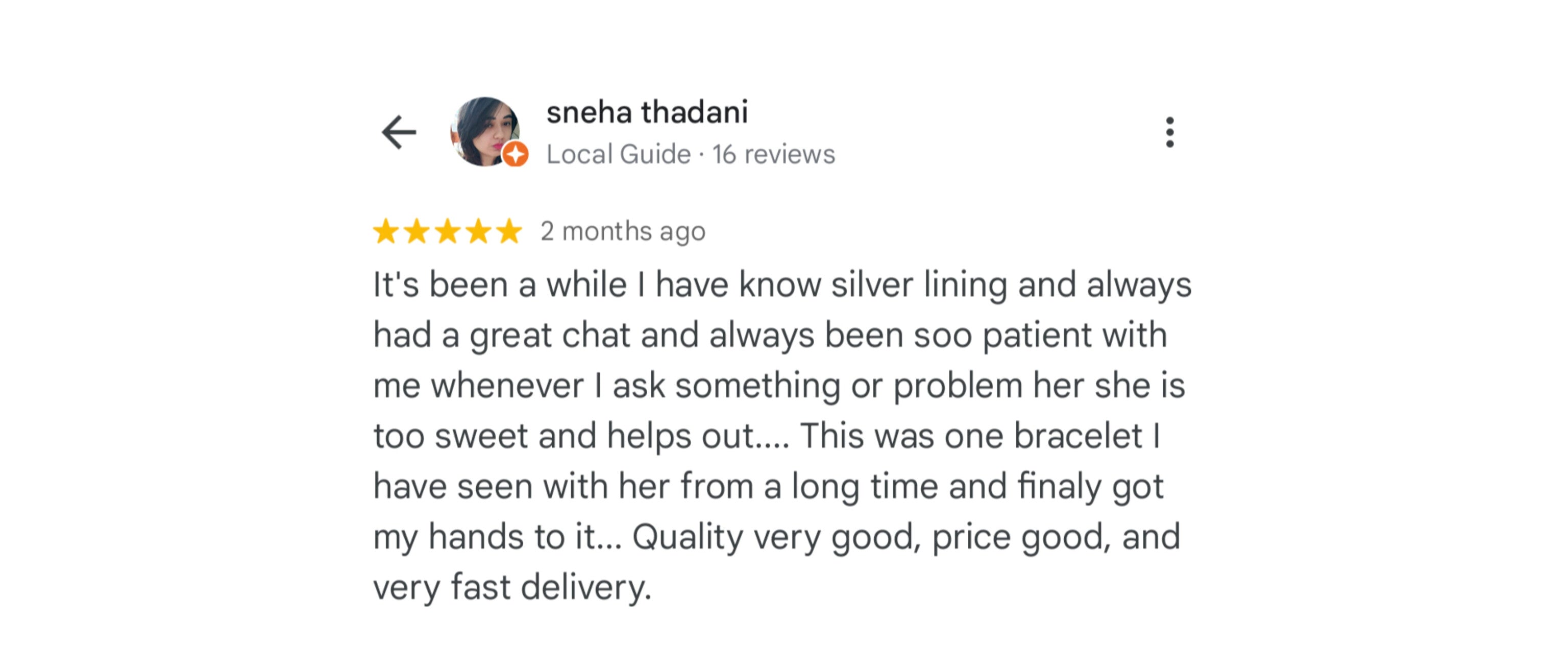This screenshot has width=1568, height=667.
Task: Click the fourth yellow rating star
Action: (479, 231)
